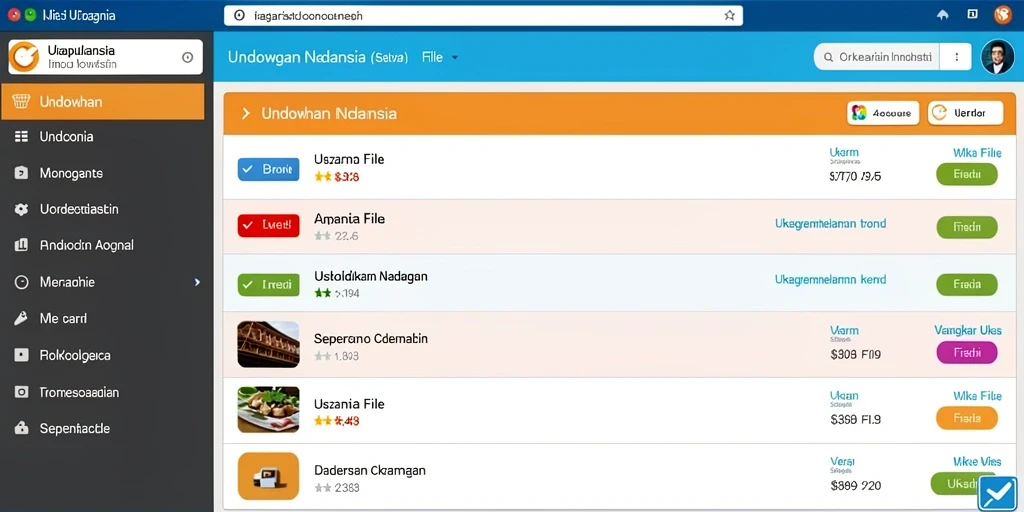The image size is (1024, 512).
Task: Click the gear icon beside Uordeotiastin
Action: (x=21, y=209)
